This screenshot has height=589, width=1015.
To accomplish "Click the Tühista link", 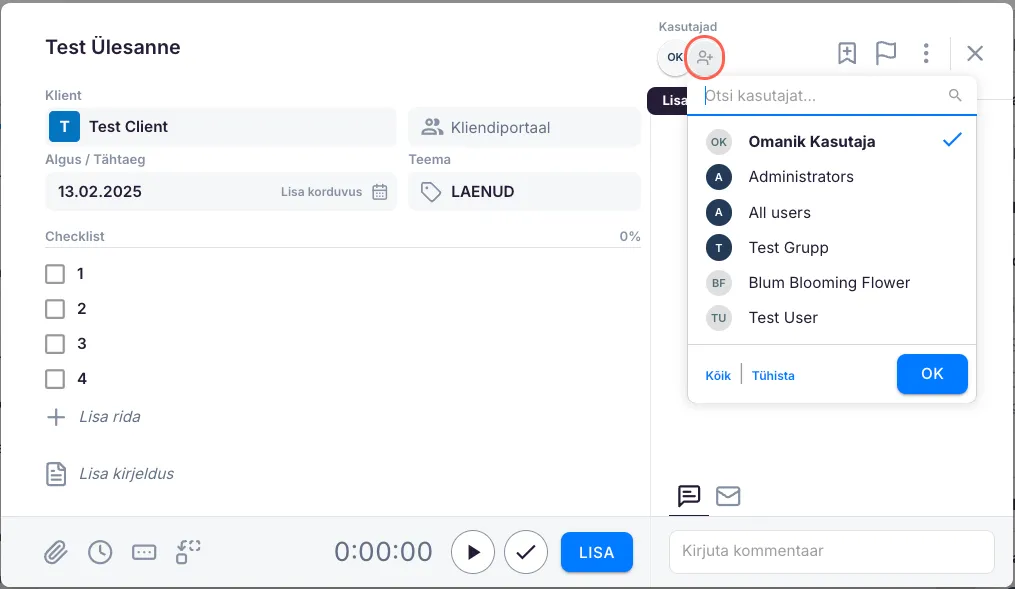I will click(x=773, y=376).
